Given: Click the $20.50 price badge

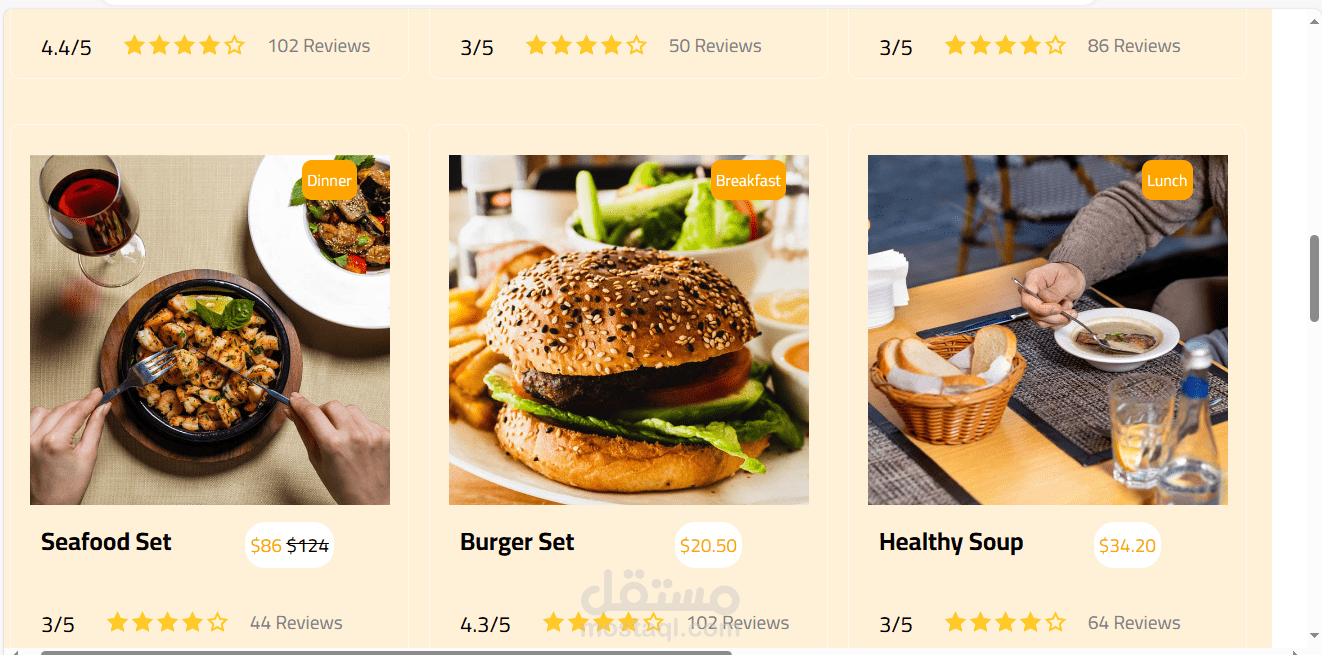Looking at the screenshot, I should point(708,545).
